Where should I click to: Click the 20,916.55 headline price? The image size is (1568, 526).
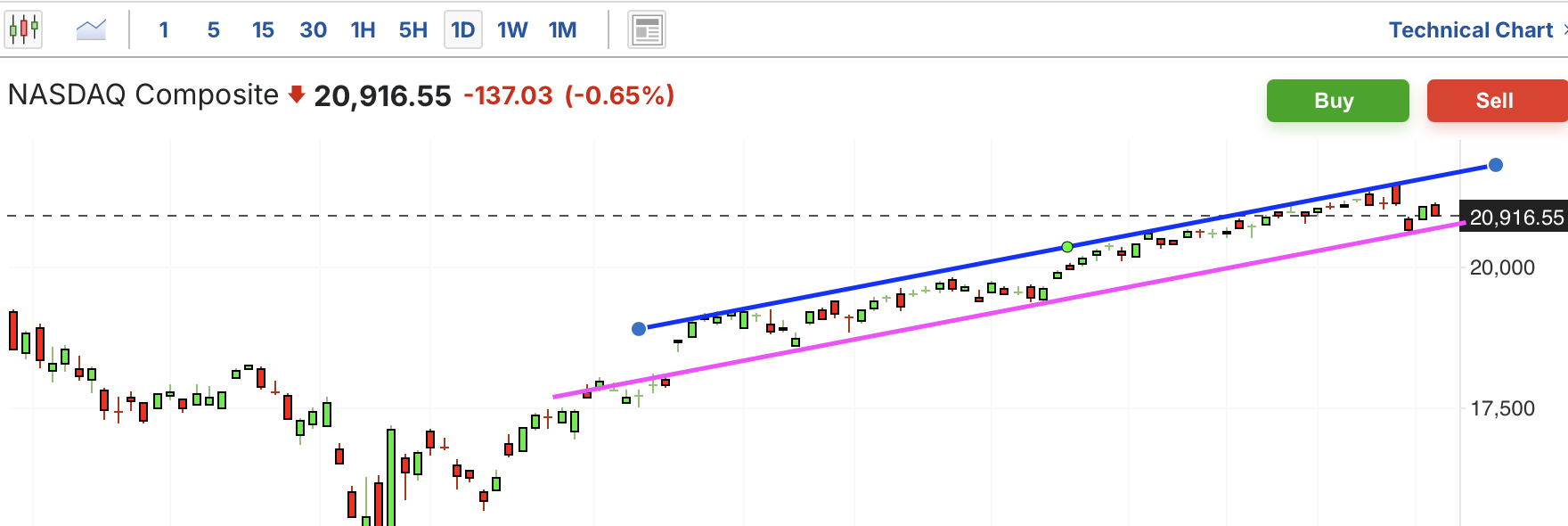click(x=382, y=95)
